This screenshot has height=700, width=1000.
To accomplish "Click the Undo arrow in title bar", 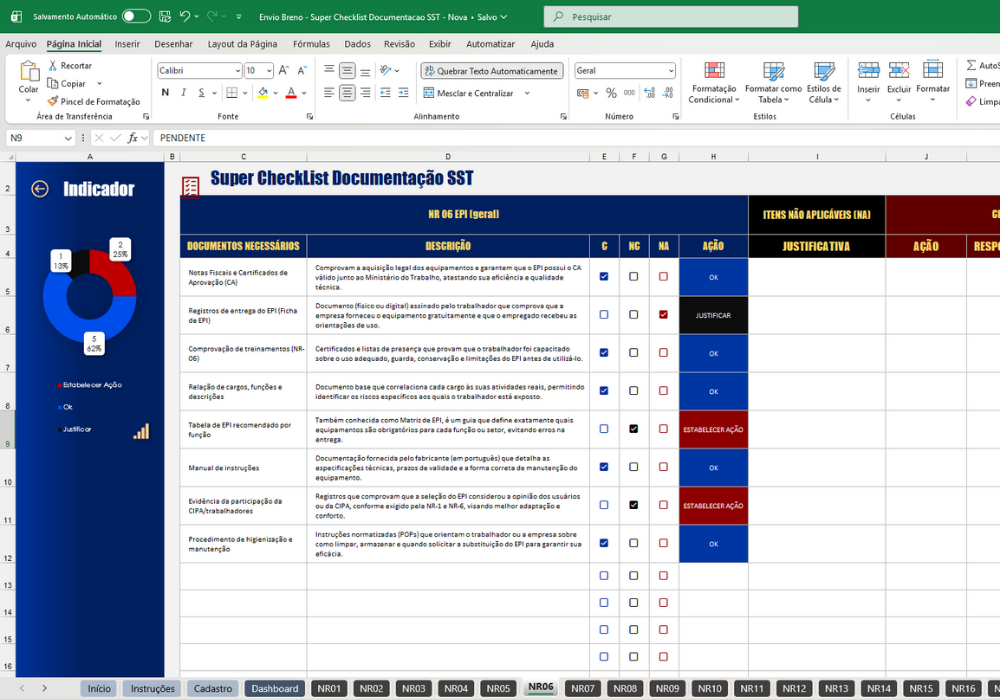I will (x=185, y=17).
